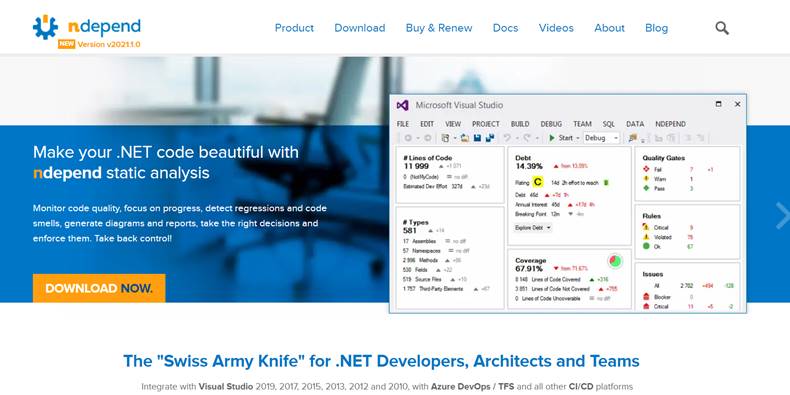Expand the Undo history dropdown arrow

click(x=517, y=138)
